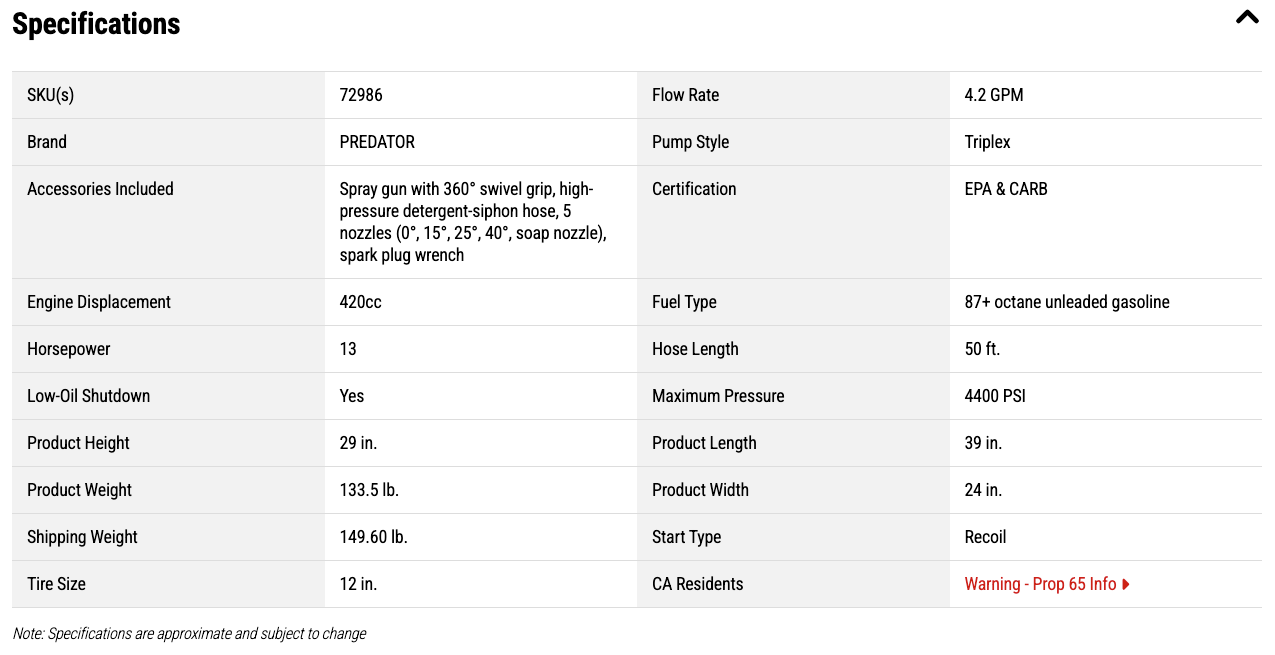Click the Low-Oil Shutdown label
This screenshot has height=655, width=1275.
(x=88, y=396)
